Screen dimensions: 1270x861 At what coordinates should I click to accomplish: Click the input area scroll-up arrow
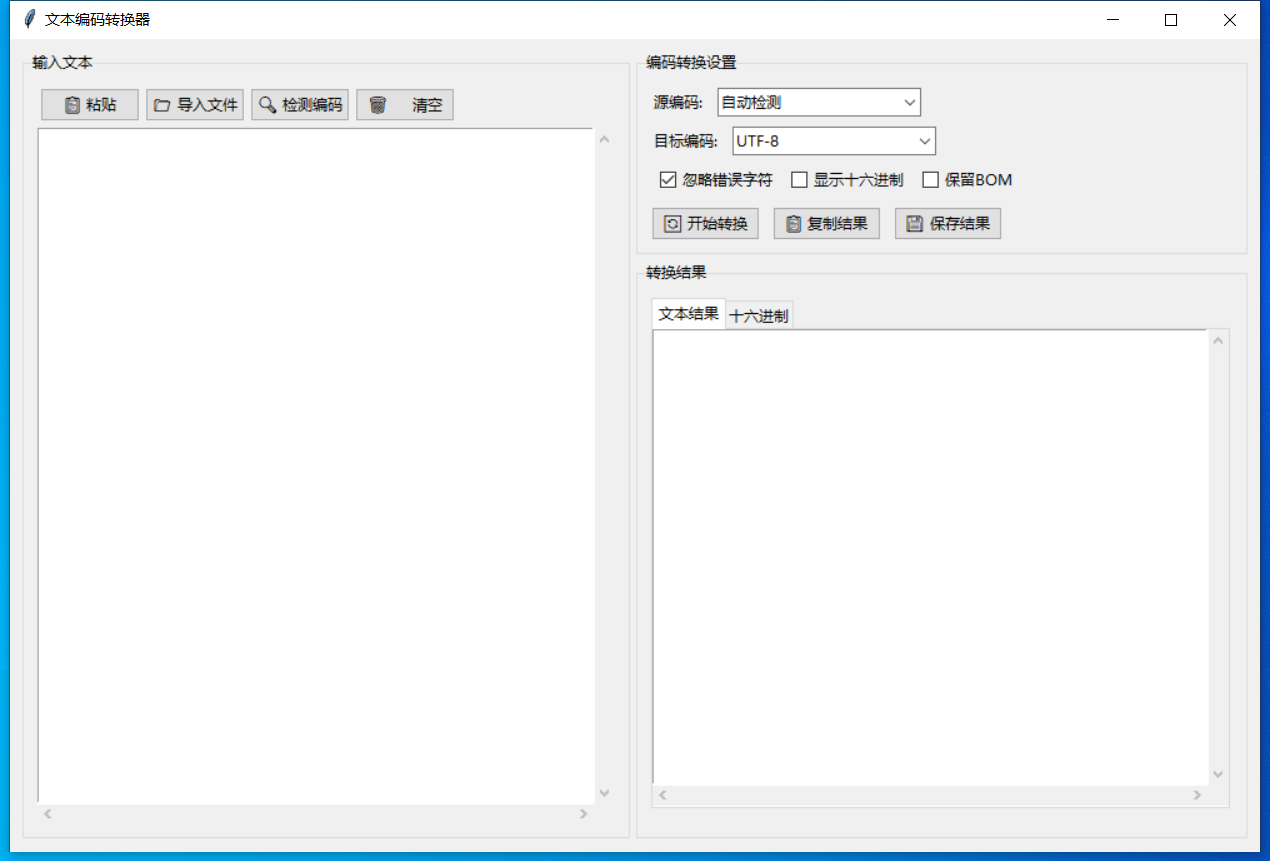pos(604,140)
